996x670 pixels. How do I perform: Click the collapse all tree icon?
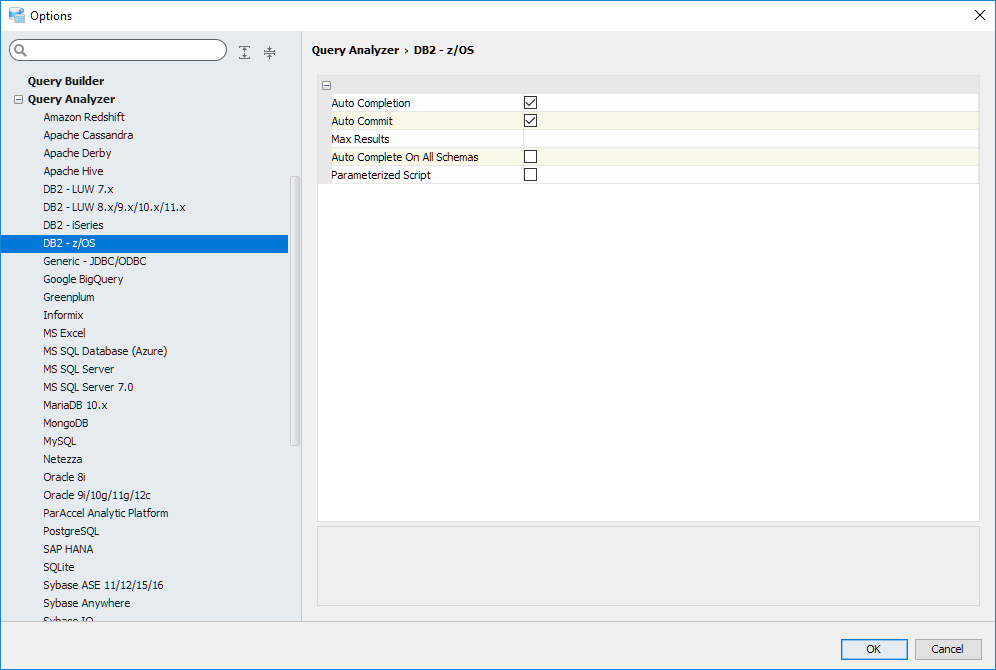[x=269, y=52]
